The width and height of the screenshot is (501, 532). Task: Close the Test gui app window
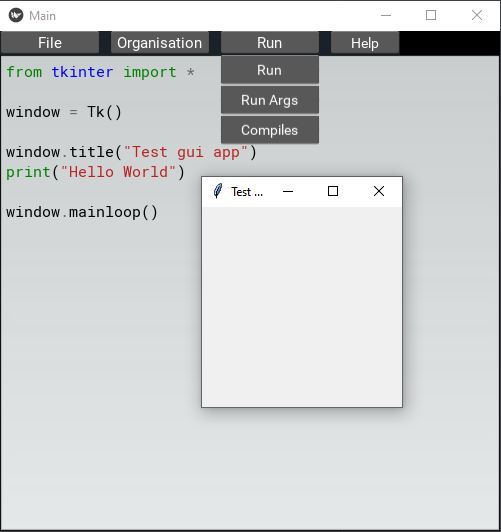[x=379, y=191]
